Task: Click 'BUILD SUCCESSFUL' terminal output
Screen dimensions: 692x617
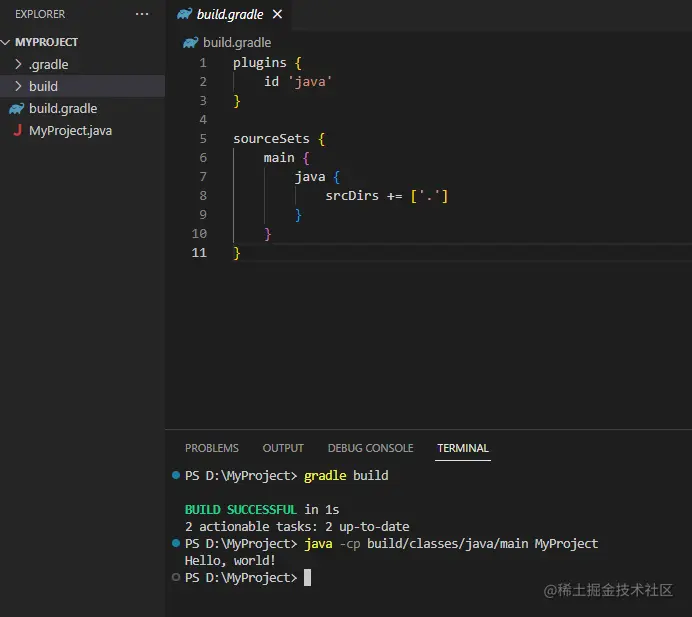Action: tap(241, 509)
